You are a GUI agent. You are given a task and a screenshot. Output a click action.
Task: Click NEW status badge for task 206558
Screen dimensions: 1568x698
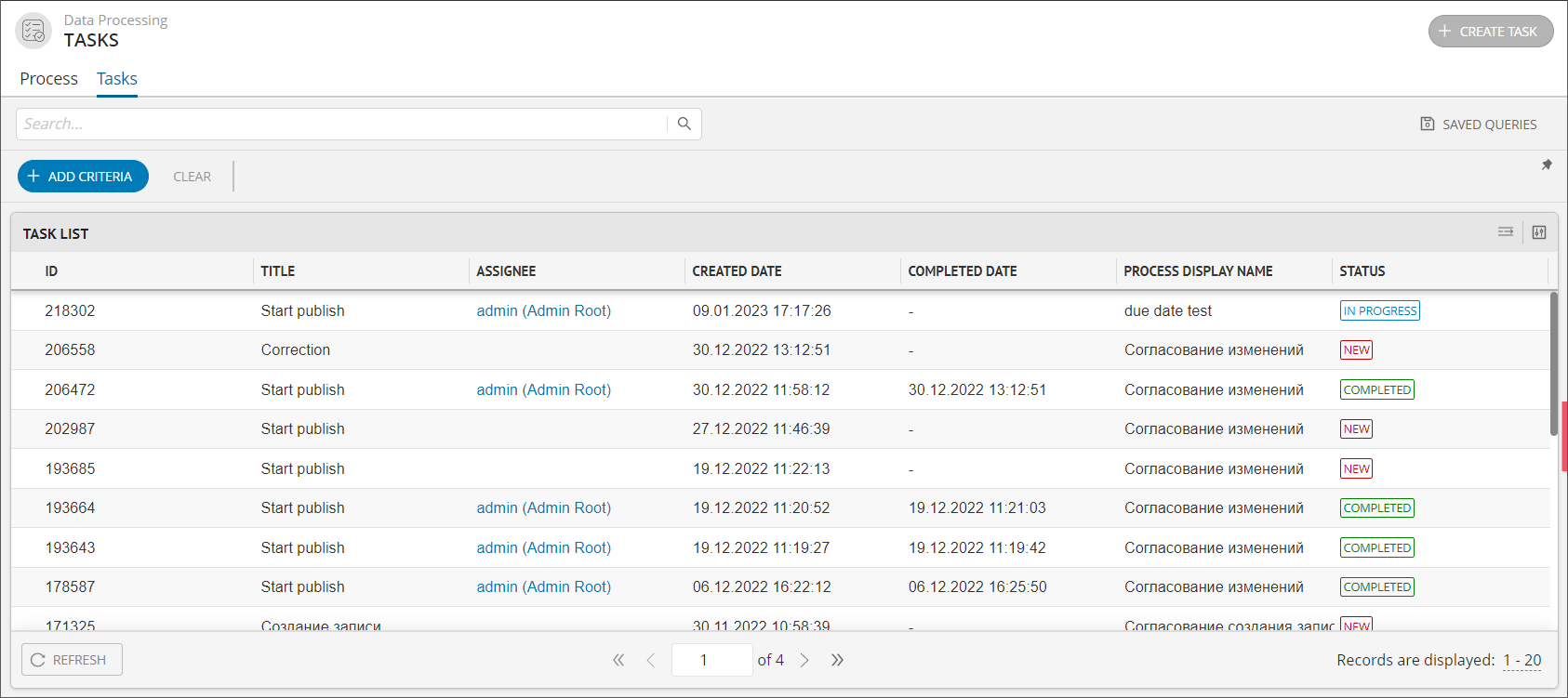point(1356,349)
